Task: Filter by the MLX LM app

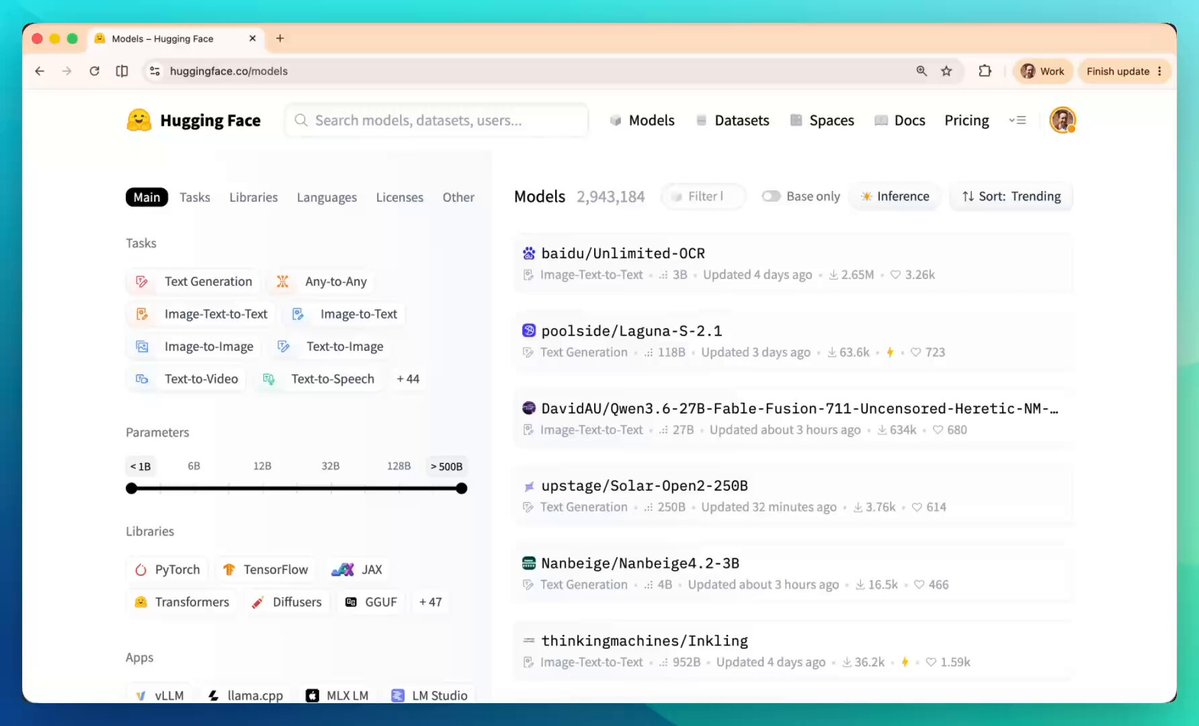Action: coord(336,695)
